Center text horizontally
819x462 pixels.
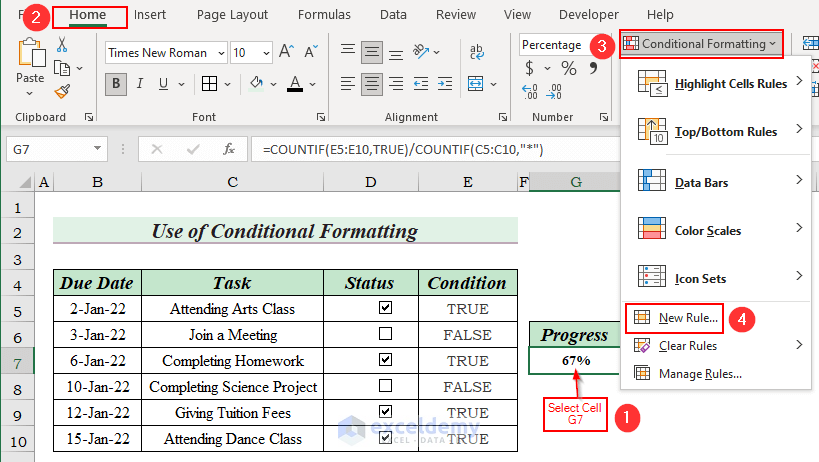tap(372, 84)
